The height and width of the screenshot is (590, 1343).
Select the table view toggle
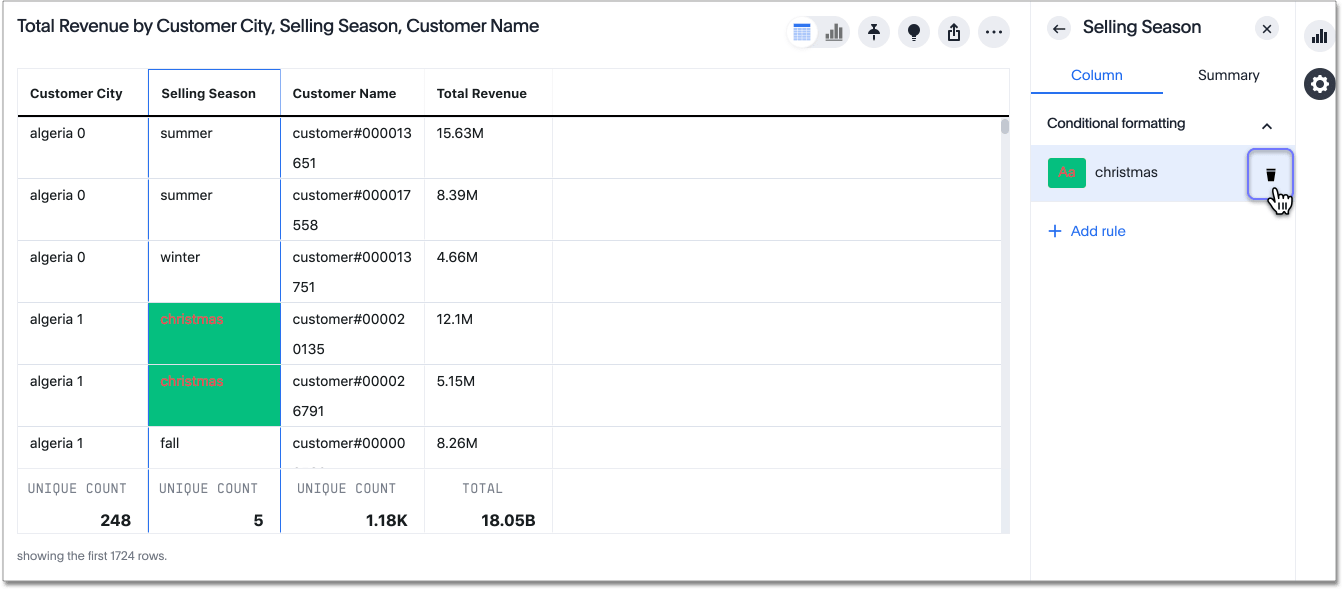[x=802, y=31]
